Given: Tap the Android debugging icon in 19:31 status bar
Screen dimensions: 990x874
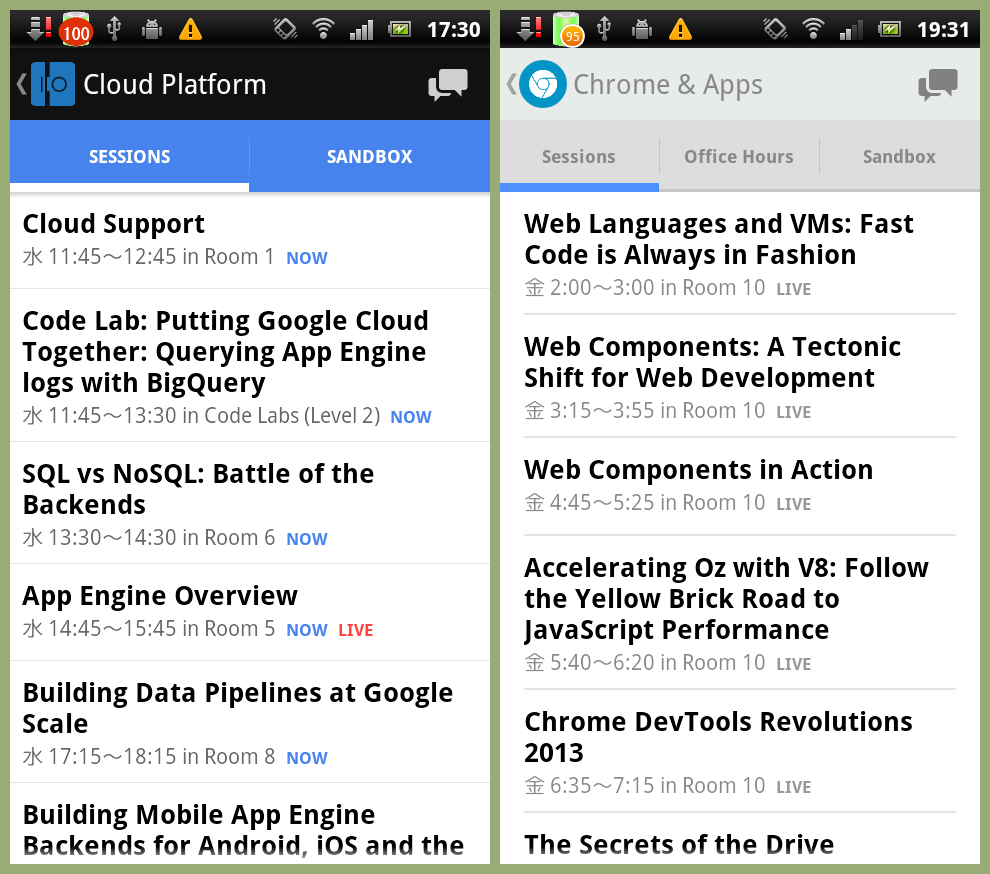Looking at the screenshot, I should coord(641,29).
